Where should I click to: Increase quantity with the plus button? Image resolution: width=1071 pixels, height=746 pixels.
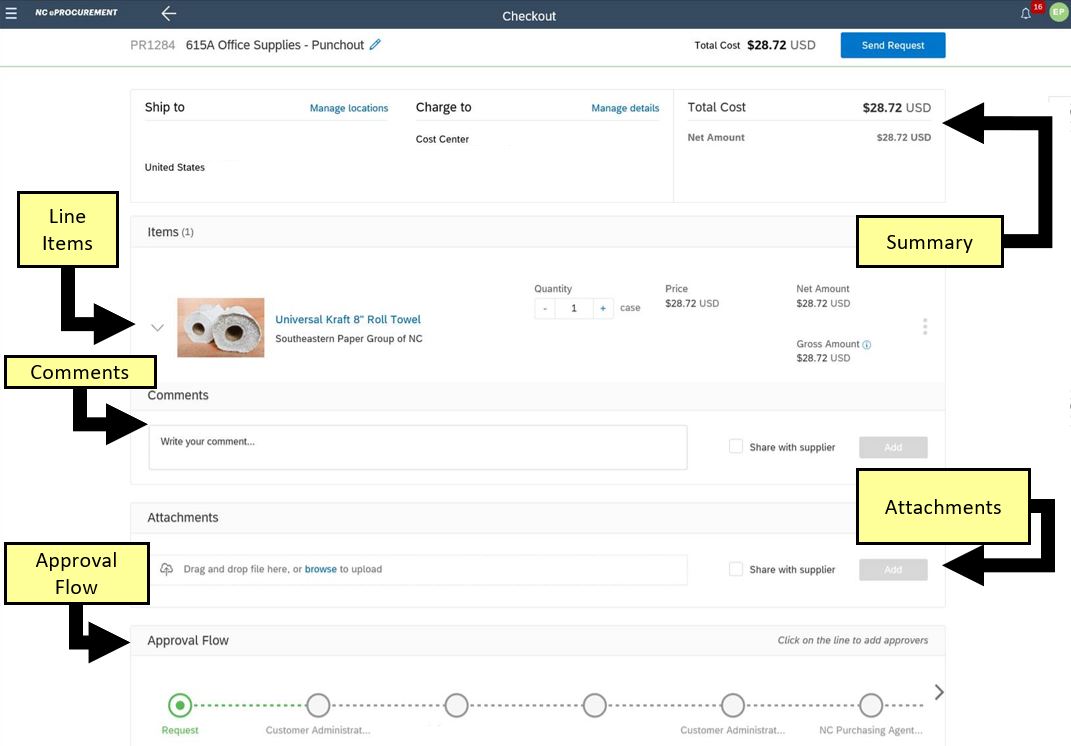[603, 308]
